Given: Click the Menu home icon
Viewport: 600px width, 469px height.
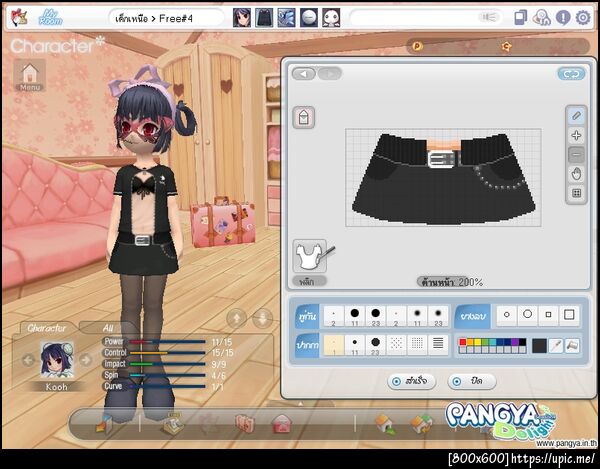Looking at the screenshot, I should (30, 75).
